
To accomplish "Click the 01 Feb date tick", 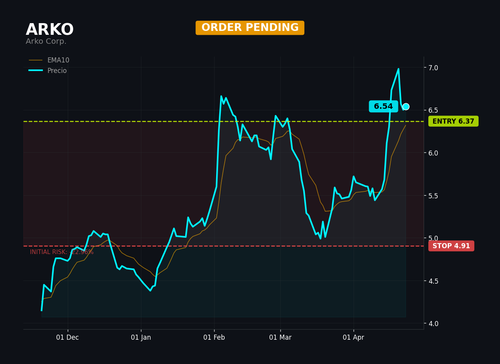I will (x=214, y=337).
